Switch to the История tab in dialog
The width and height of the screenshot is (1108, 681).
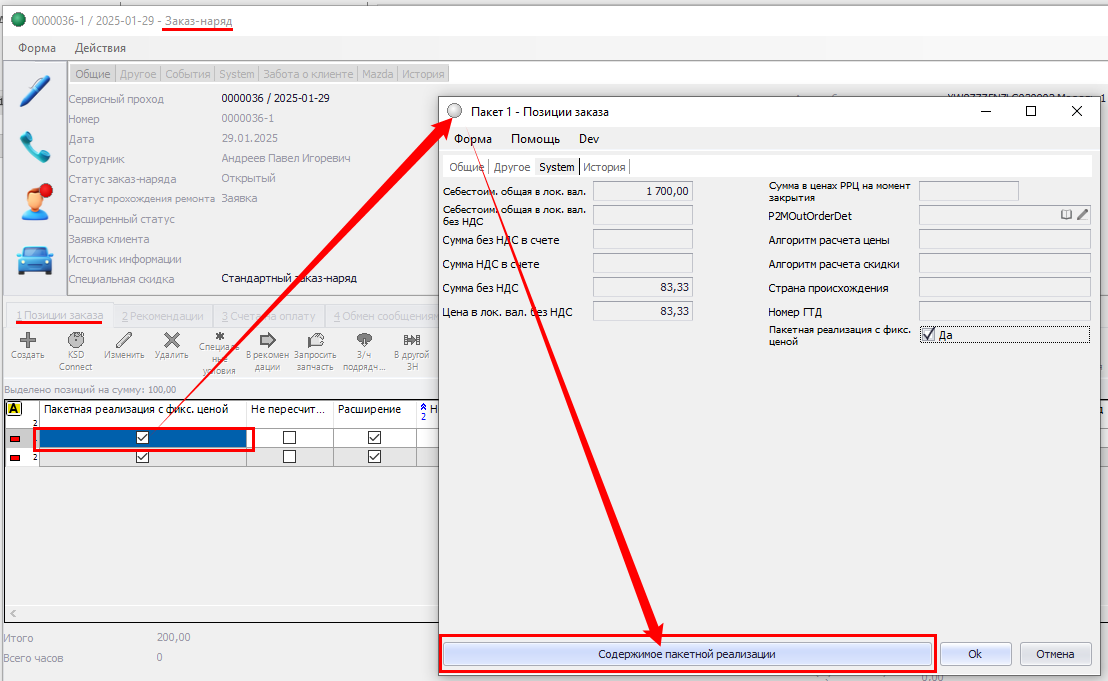tap(604, 167)
